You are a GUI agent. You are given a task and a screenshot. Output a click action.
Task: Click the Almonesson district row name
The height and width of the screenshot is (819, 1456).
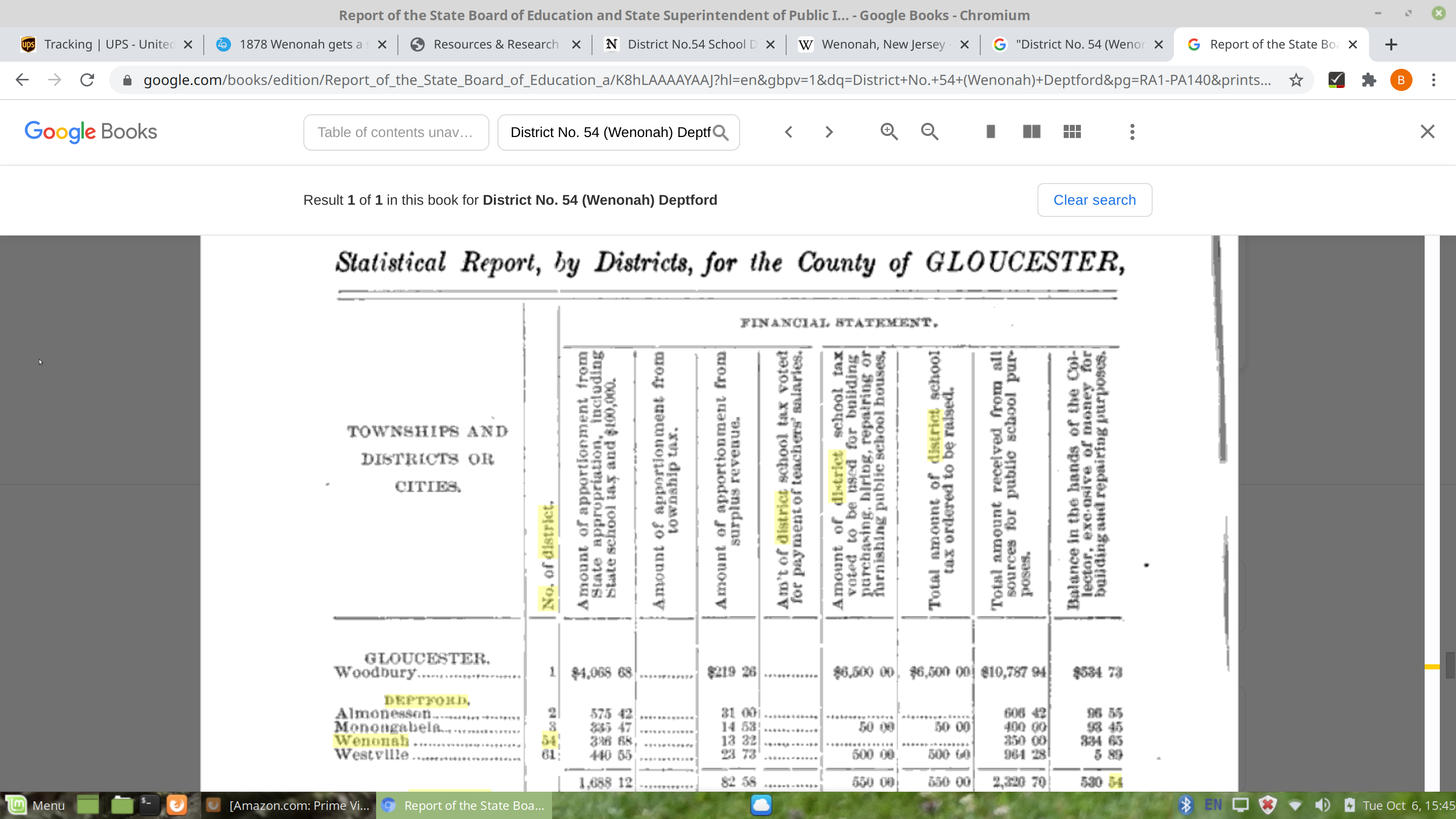[x=382, y=713]
